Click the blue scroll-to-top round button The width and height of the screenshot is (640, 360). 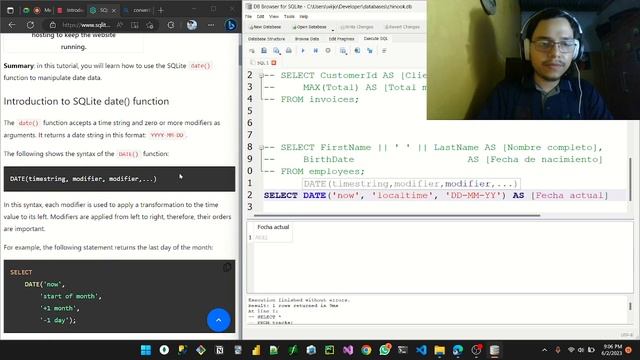[219, 320]
